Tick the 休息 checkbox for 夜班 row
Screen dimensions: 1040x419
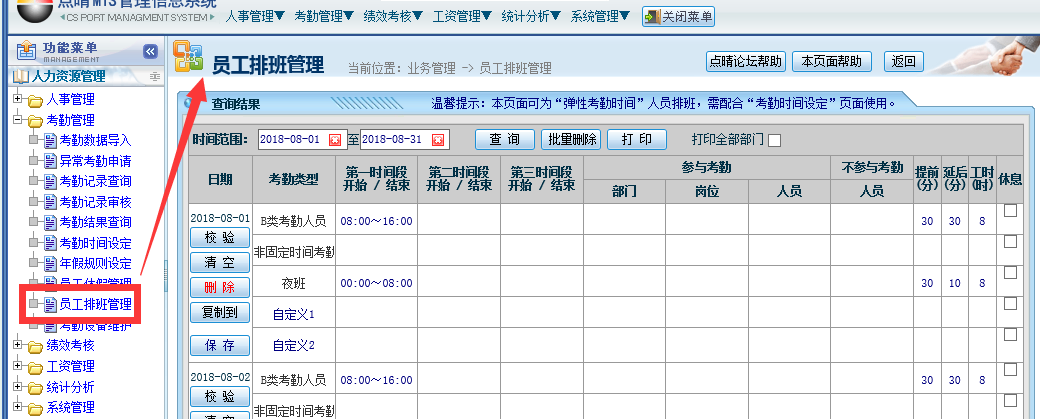tap(1010, 273)
